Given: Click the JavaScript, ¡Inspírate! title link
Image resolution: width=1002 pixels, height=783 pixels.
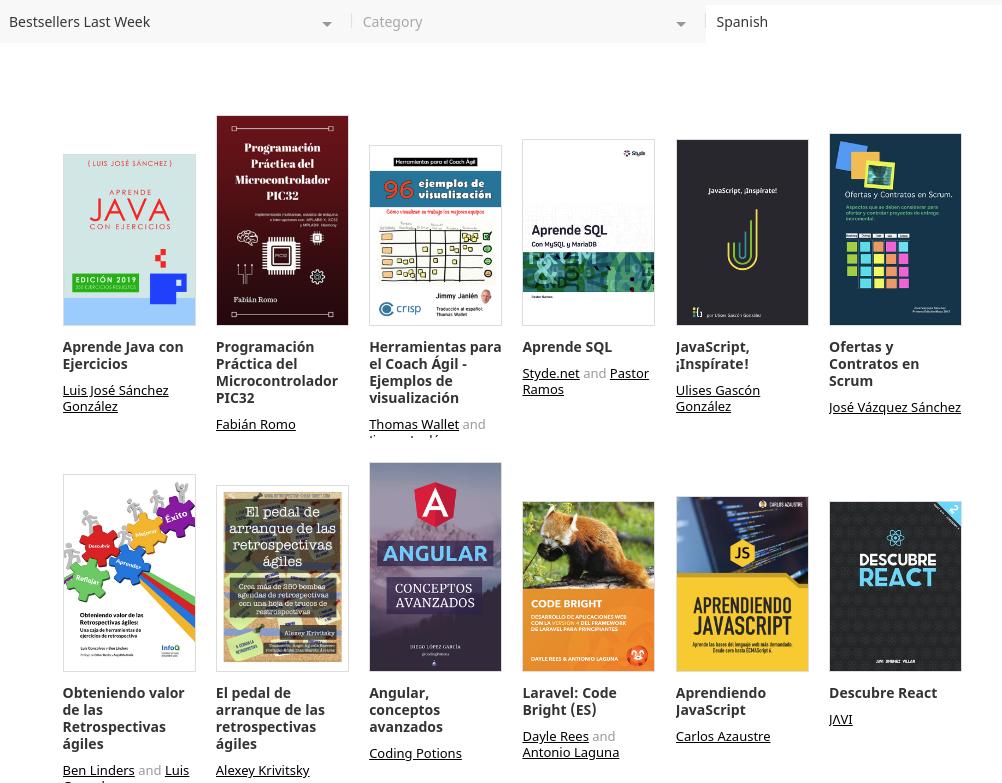Looking at the screenshot, I should coord(713,355).
